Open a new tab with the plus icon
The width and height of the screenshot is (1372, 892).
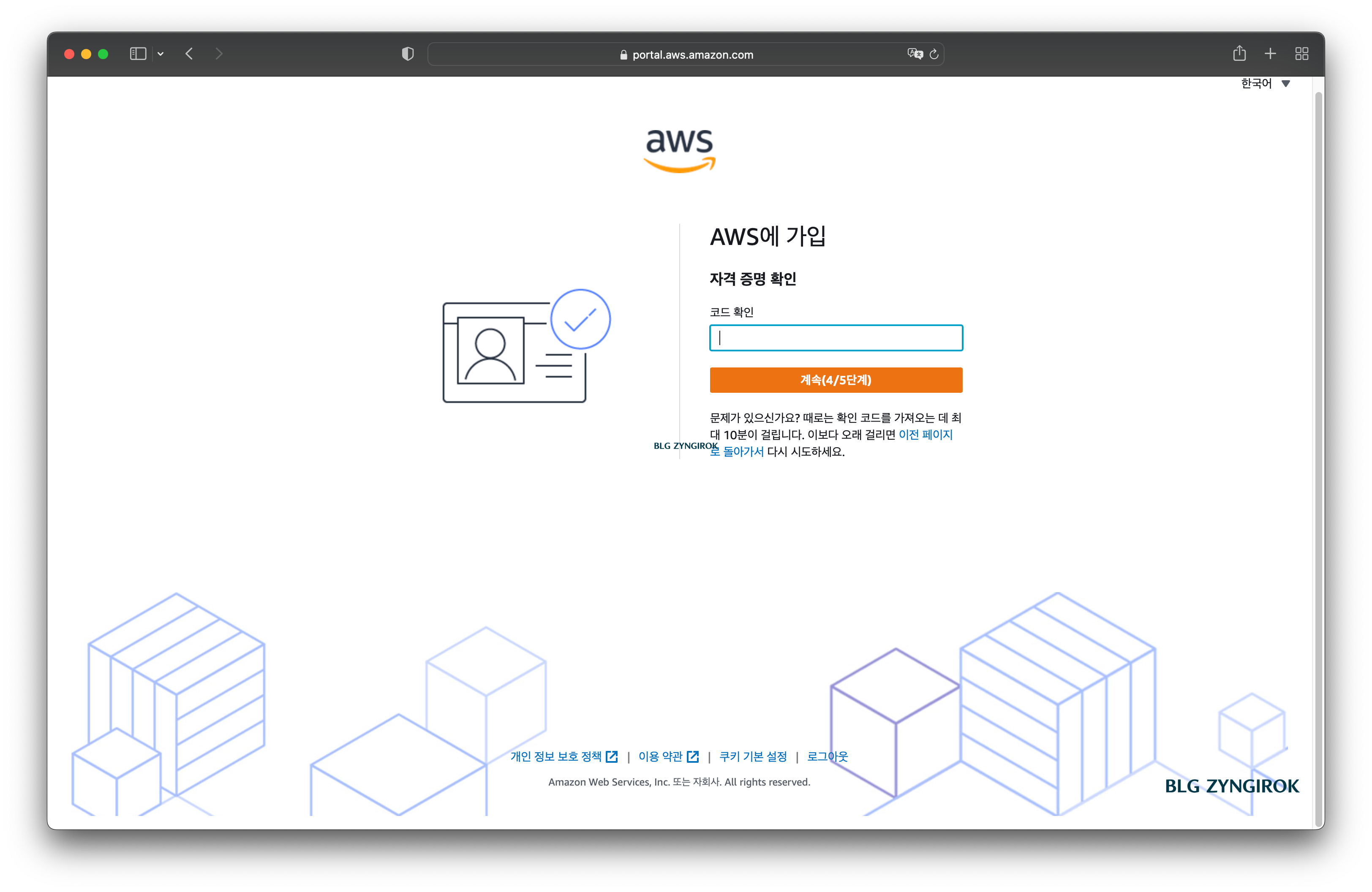click(x=1271, y=54)
